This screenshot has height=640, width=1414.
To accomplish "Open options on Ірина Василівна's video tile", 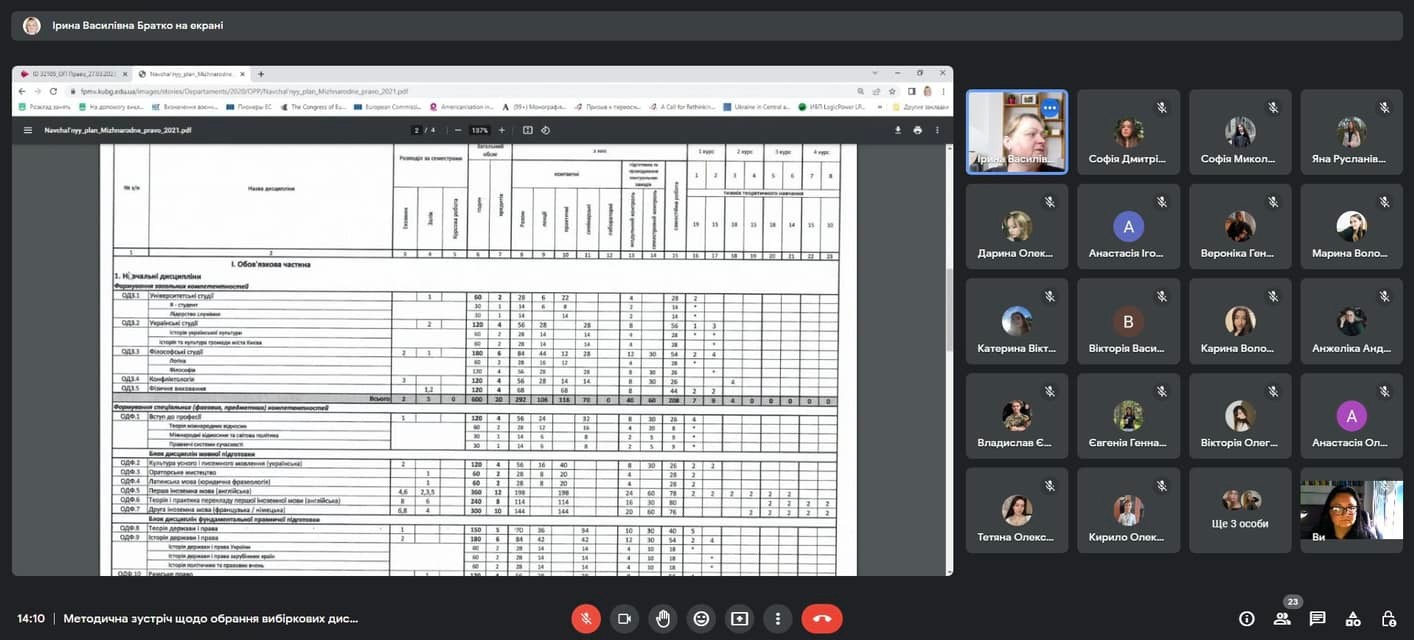I will [x=1049, y=108].
